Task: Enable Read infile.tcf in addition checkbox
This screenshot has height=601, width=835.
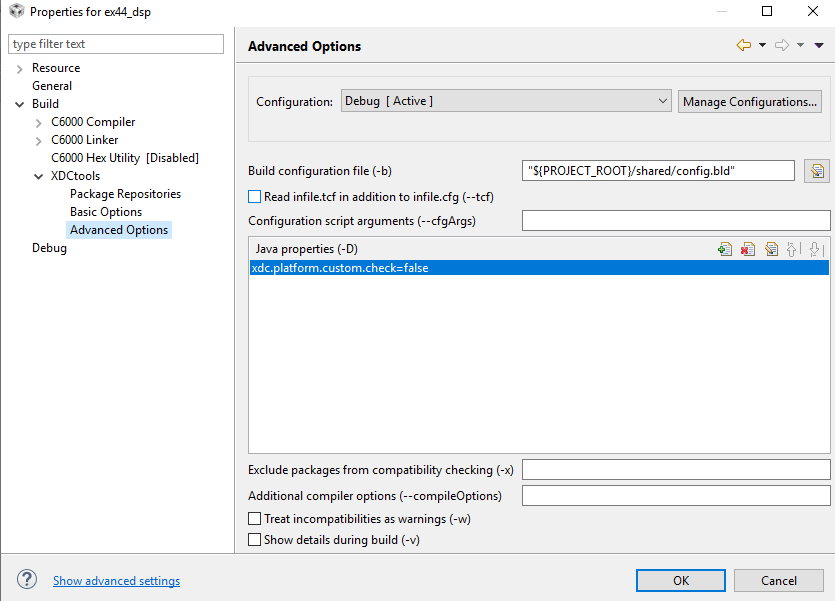Action: pyautogui.click(x=254, y=197)
